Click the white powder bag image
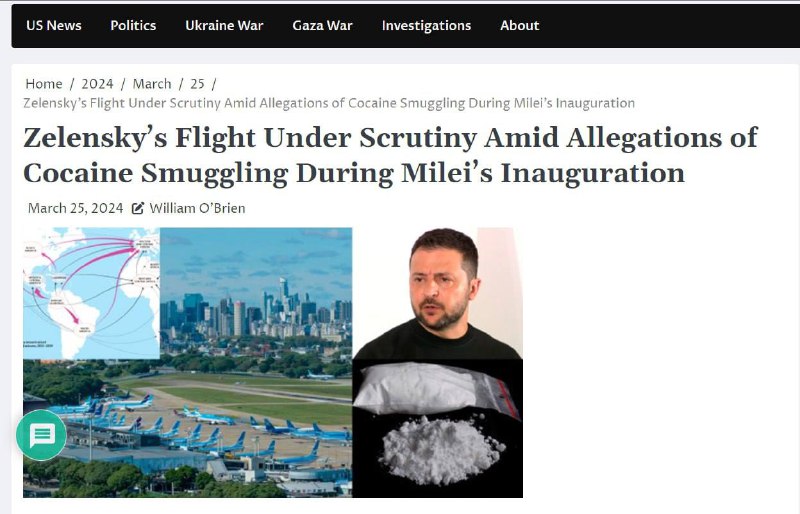The image size is (800, 514). [x=437, y=428]
